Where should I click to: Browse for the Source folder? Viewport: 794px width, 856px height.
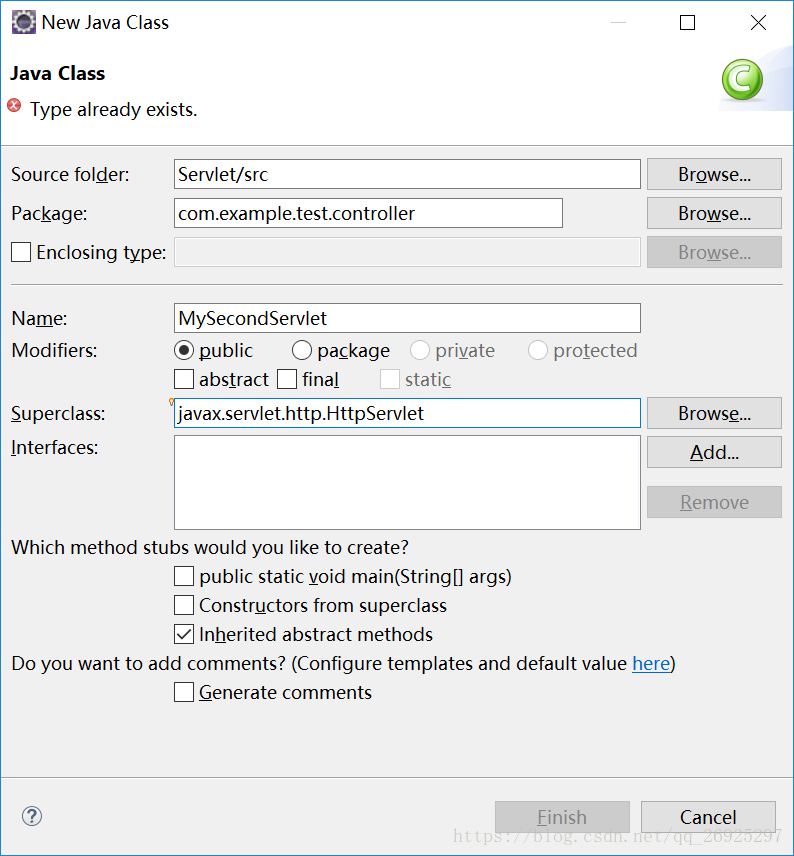[x=714, y=174]
